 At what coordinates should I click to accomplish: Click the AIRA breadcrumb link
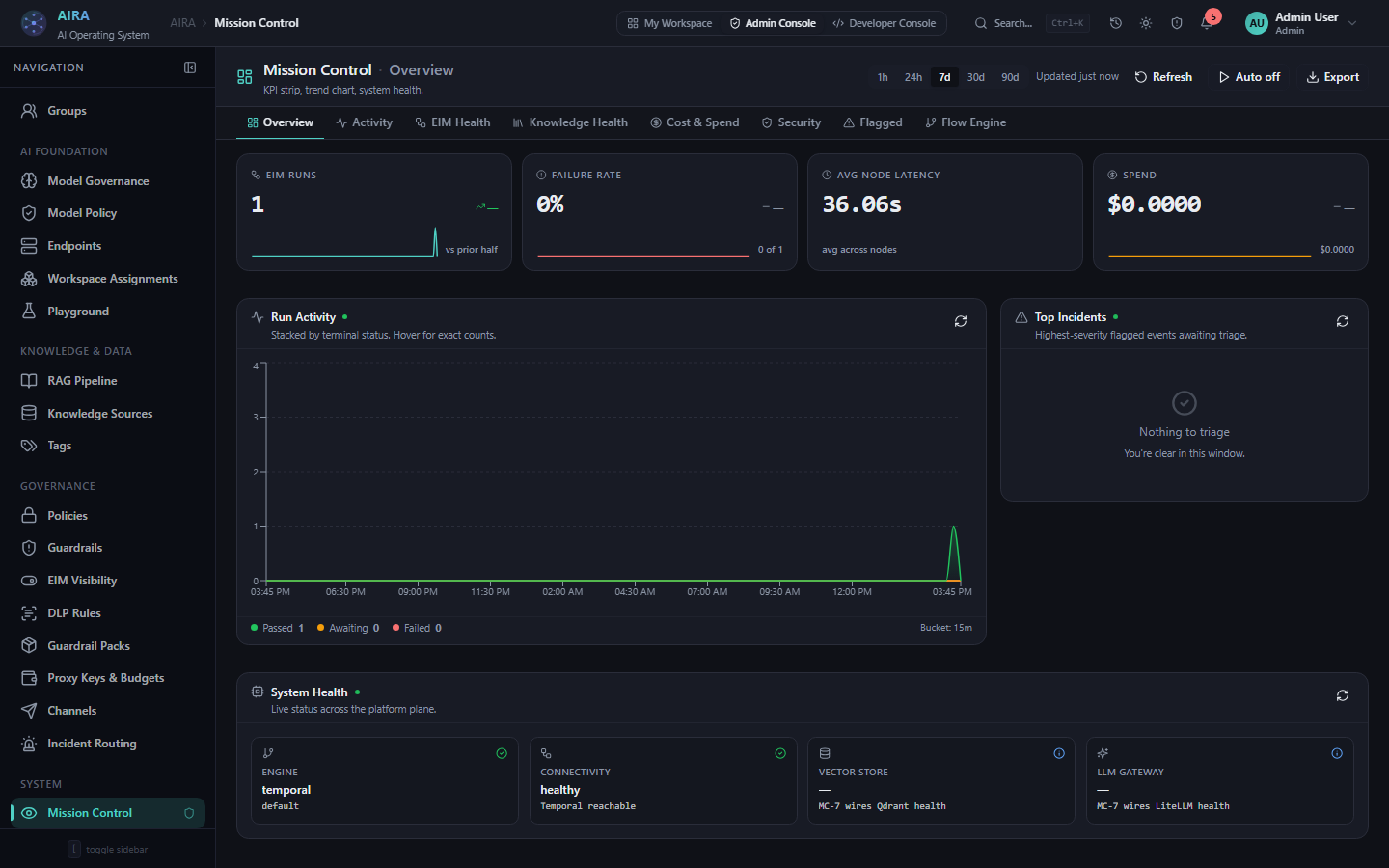(x=182, y=23)
